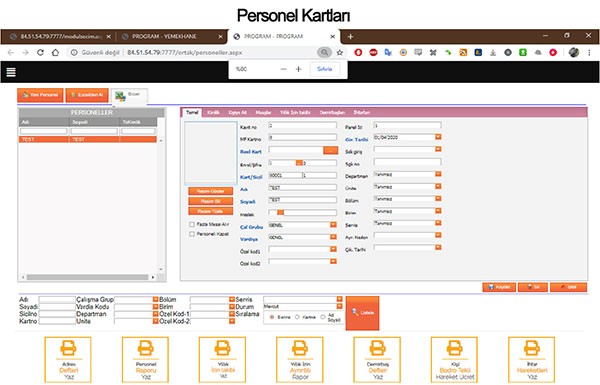The image size is (600, 385).
Task: Open the Departman dropdown in the card form
Action: point(438,174)
